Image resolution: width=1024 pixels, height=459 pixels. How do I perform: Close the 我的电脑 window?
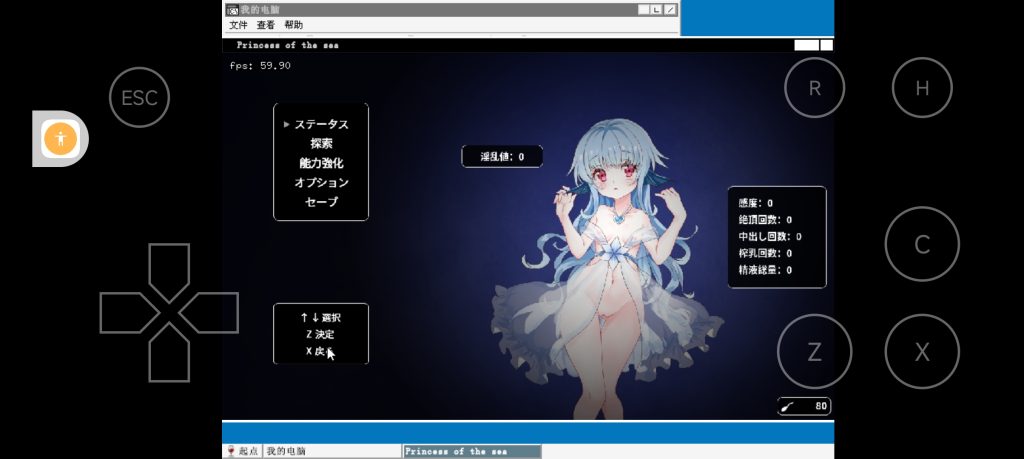pyautogui.click(x=670, y=10)
